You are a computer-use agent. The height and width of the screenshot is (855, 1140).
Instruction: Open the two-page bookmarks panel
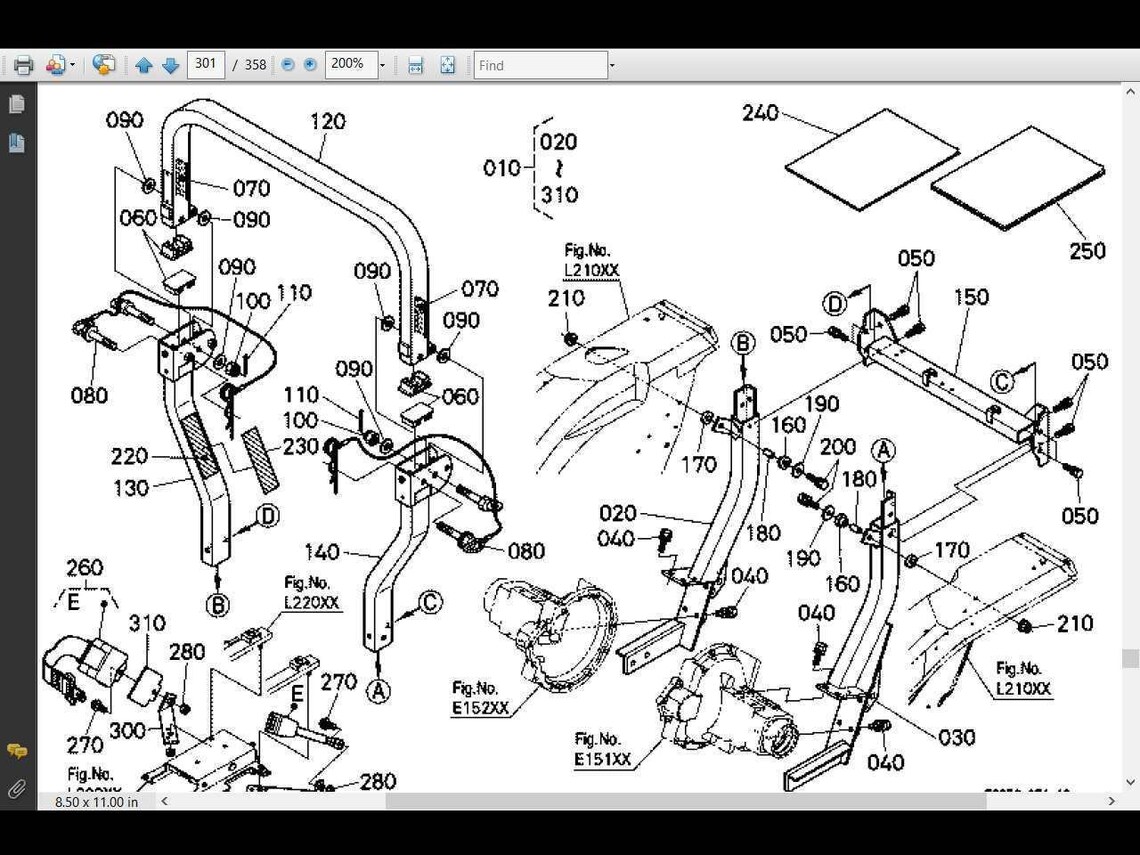[x=16, y=143]
